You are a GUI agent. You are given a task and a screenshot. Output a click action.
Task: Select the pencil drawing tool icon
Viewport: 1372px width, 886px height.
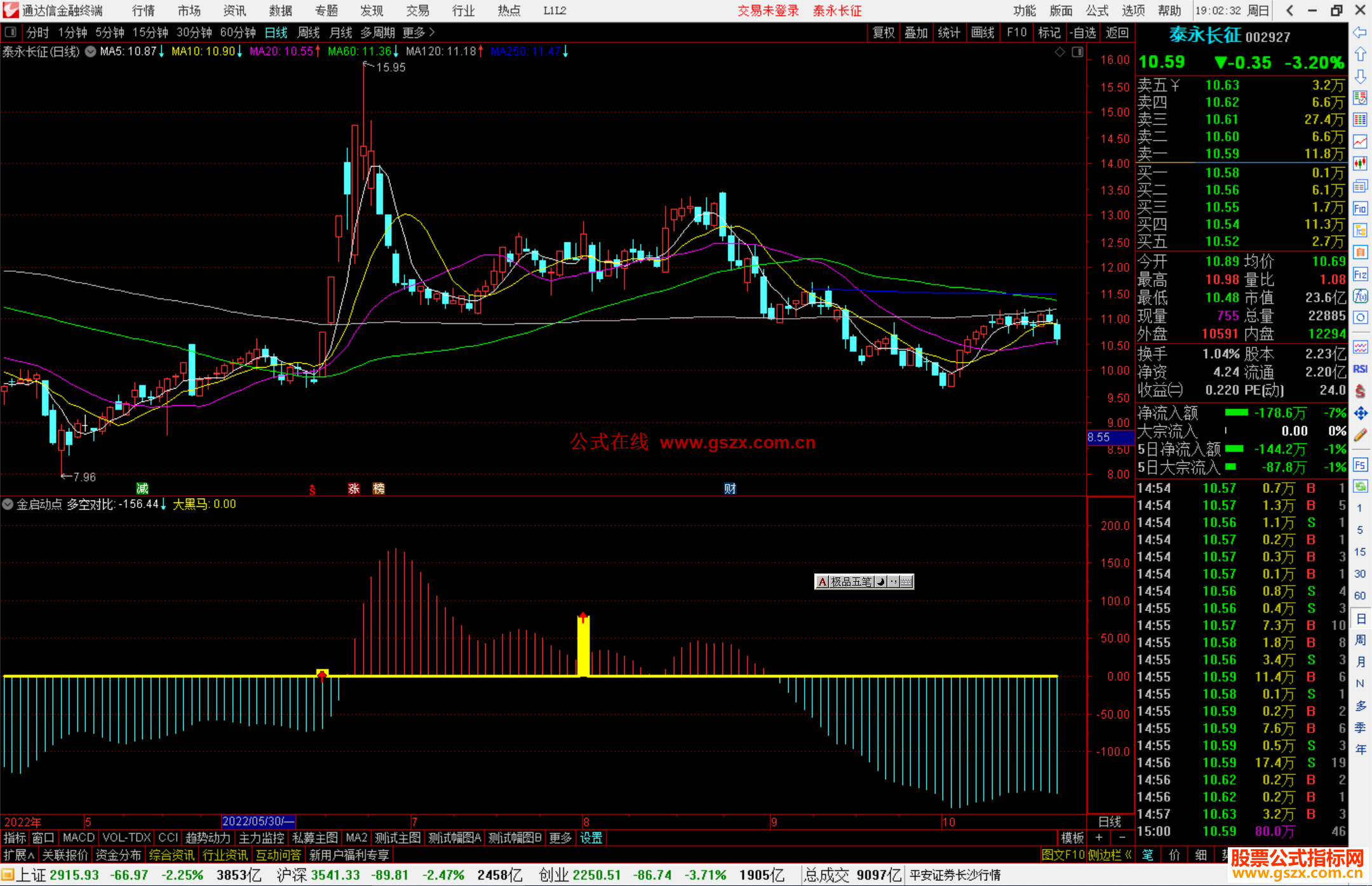(x=1360, y=436)
